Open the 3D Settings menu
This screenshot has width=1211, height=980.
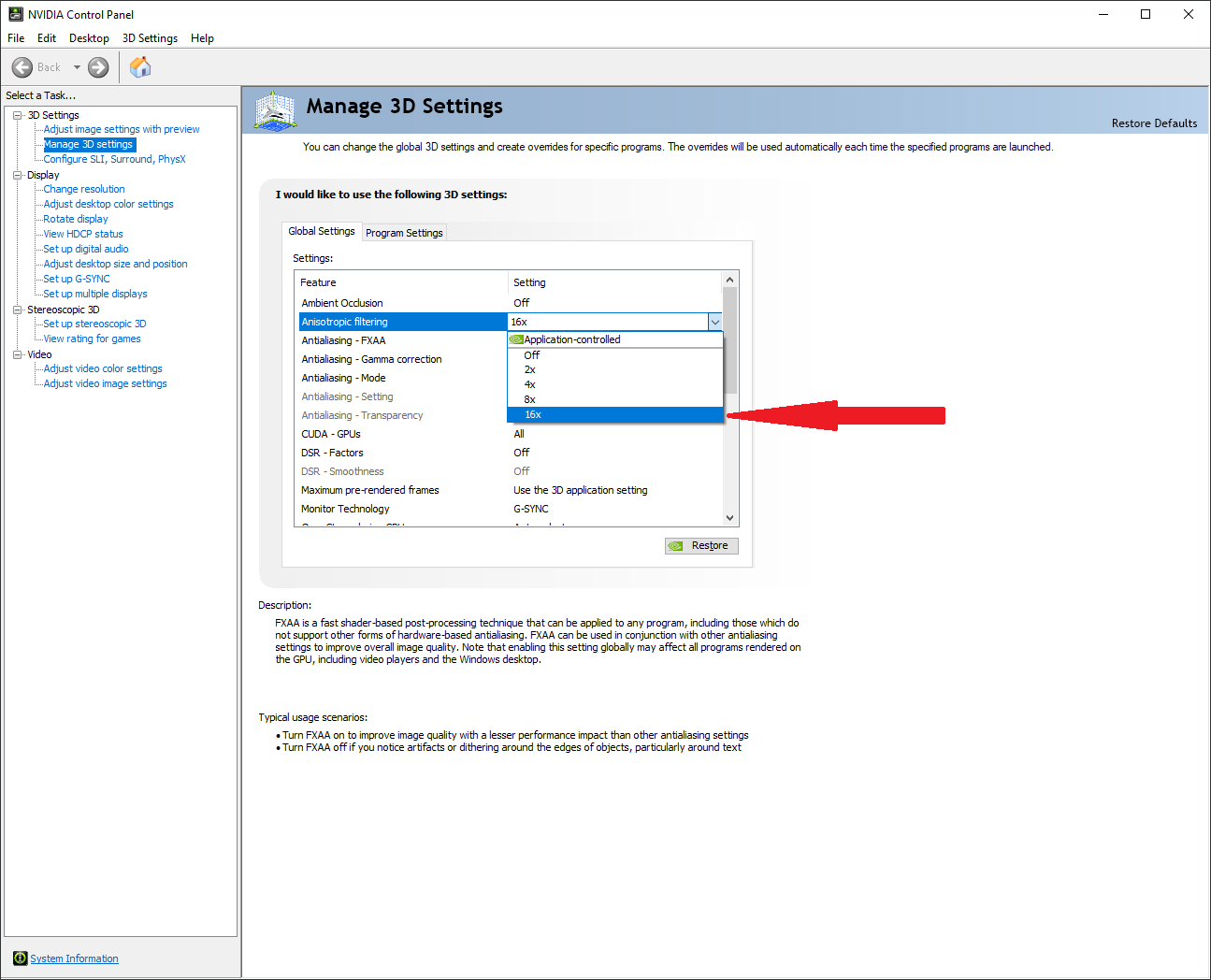(150, 38)
